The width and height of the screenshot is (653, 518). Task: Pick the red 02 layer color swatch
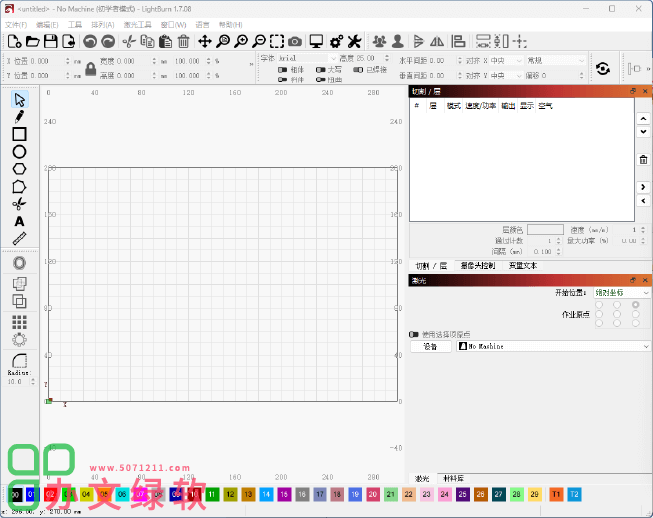50,494
